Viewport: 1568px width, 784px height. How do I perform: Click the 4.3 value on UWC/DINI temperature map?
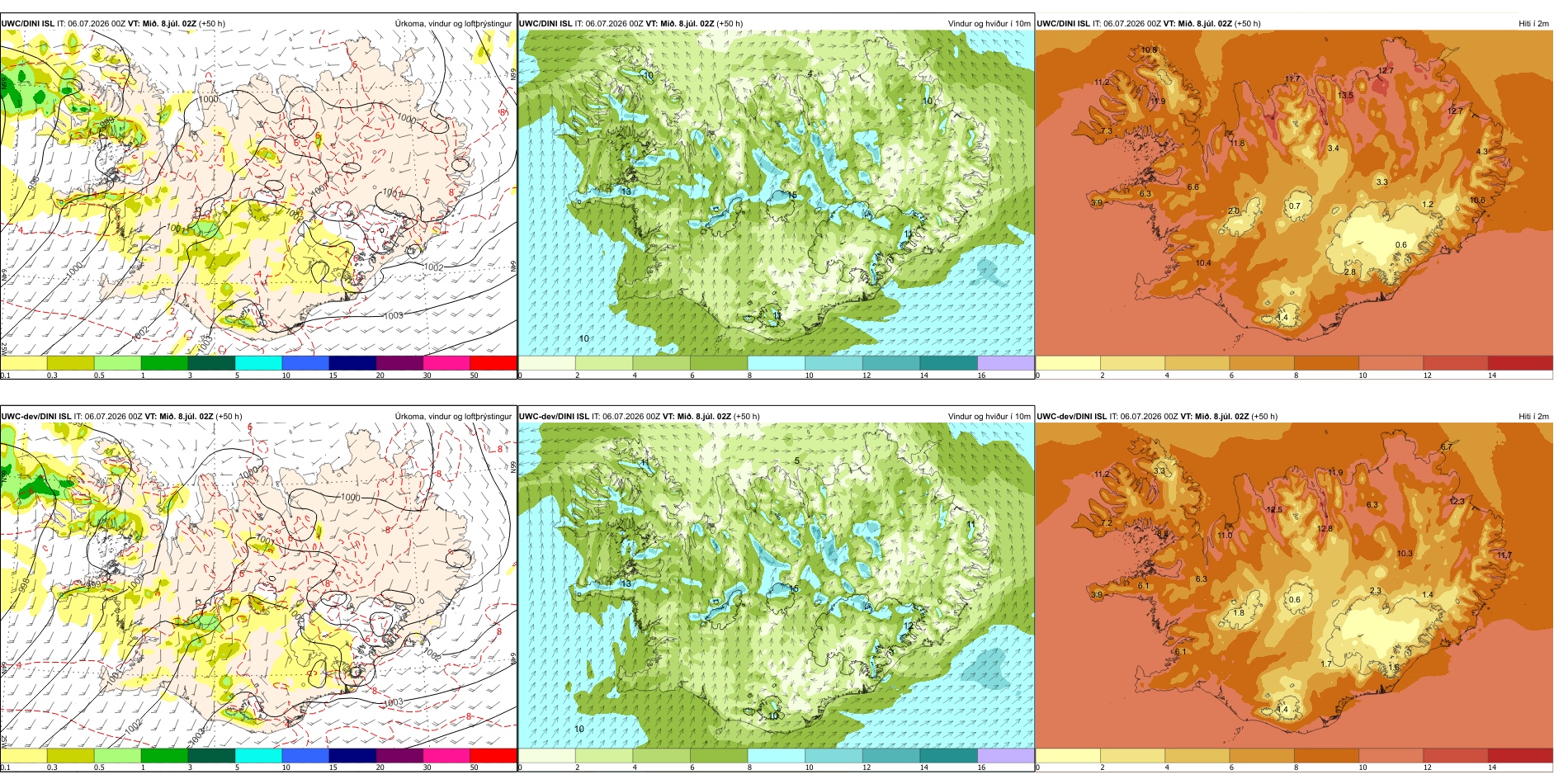pos(1482,152)
